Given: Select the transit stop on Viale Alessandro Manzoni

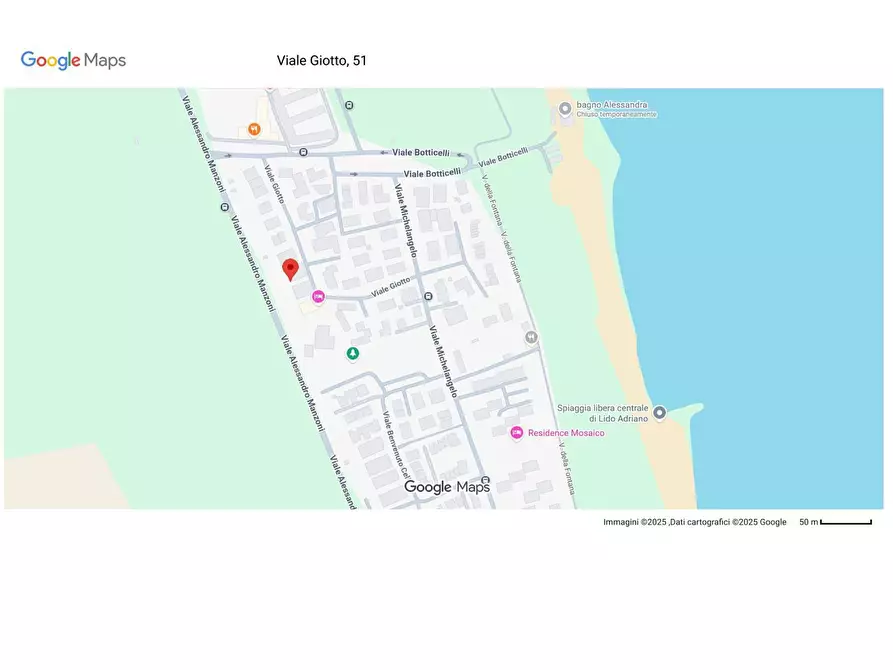Looking at the screenshot, I should click(224, 205).
